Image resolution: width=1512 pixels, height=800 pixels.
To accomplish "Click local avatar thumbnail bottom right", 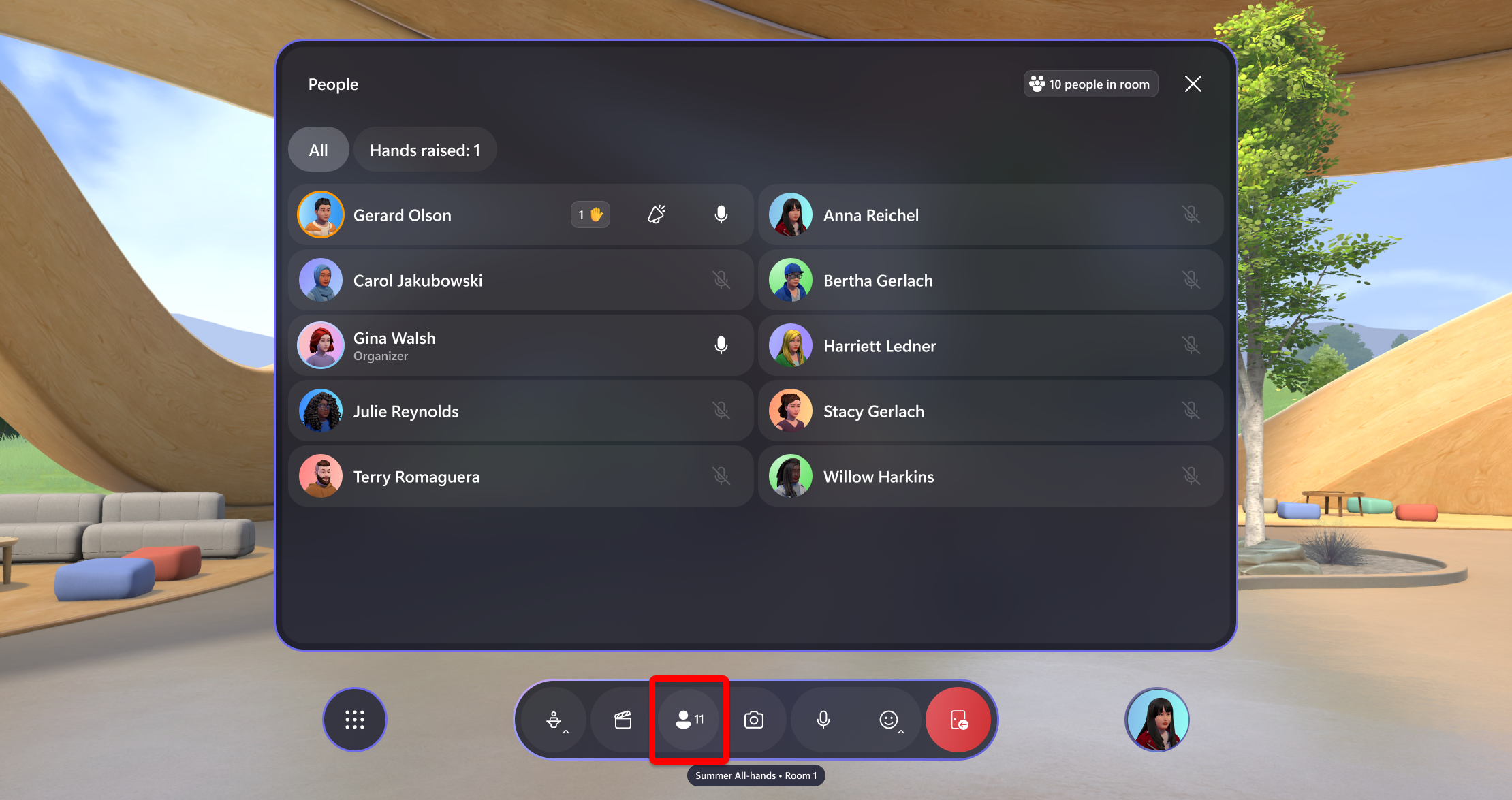I will [x=1157, y=719].
